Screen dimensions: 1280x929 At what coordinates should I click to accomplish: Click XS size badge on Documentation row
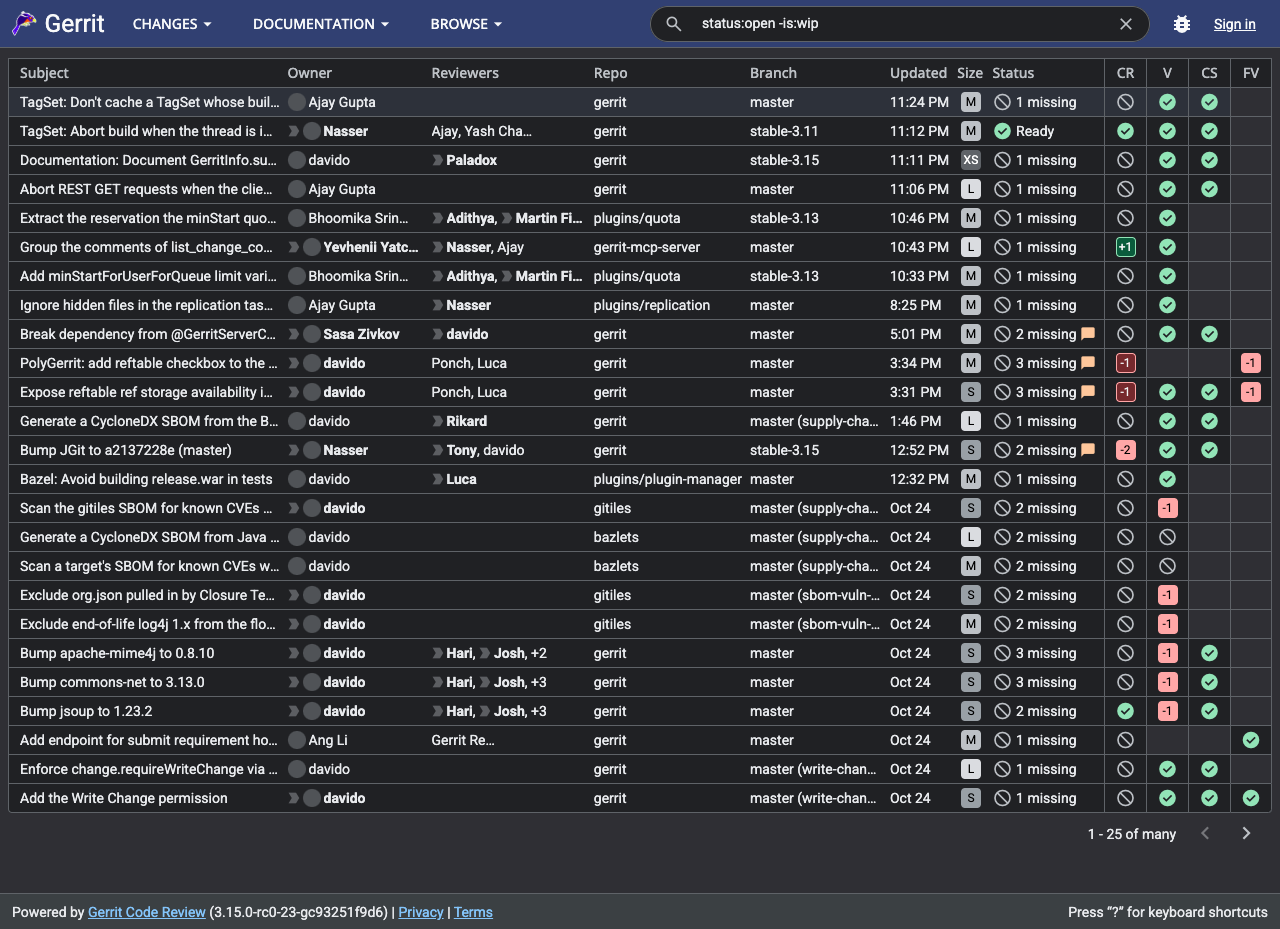tap(970, 160)
